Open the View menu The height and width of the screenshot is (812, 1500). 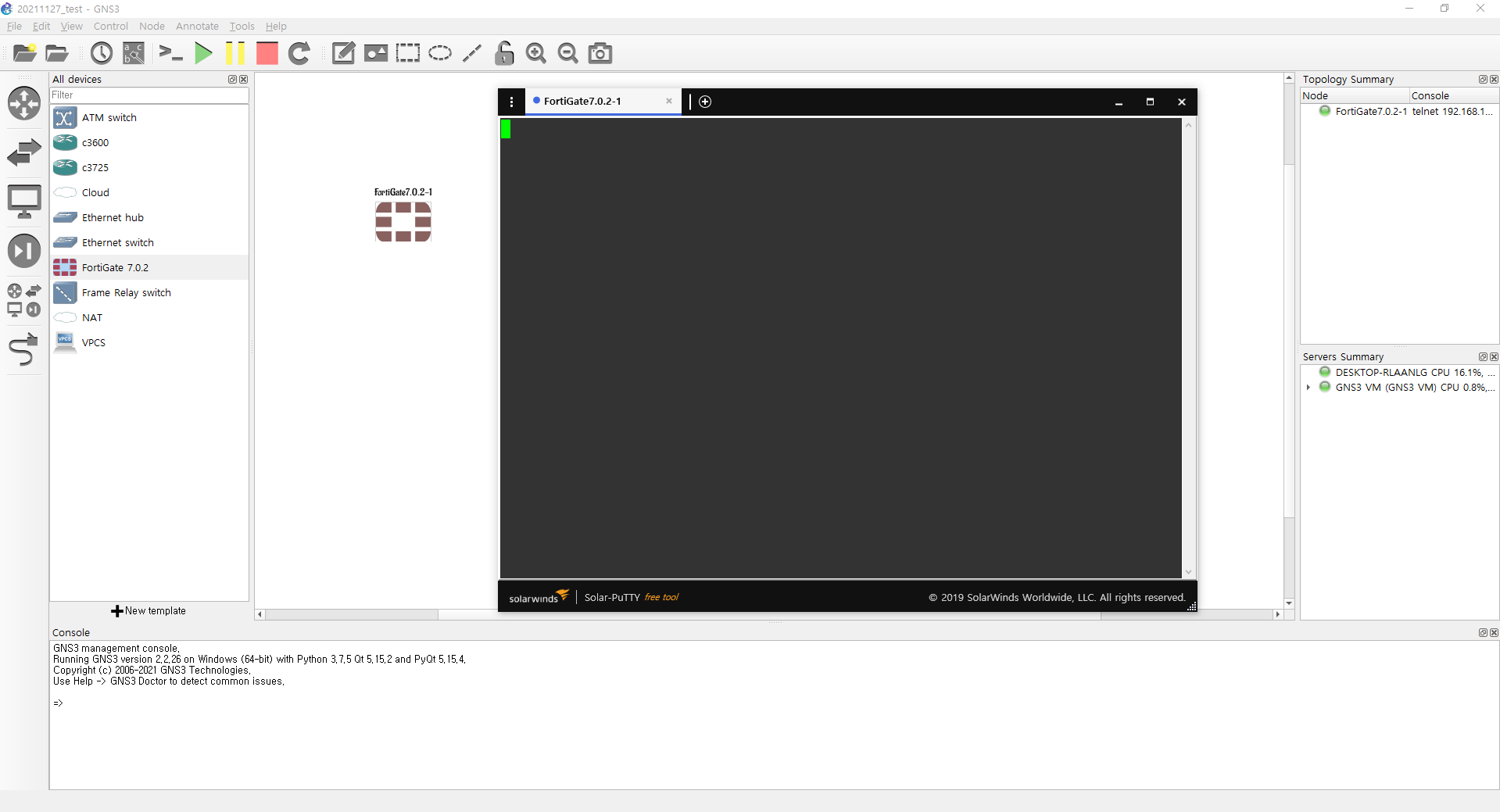[x=71, y=26]
